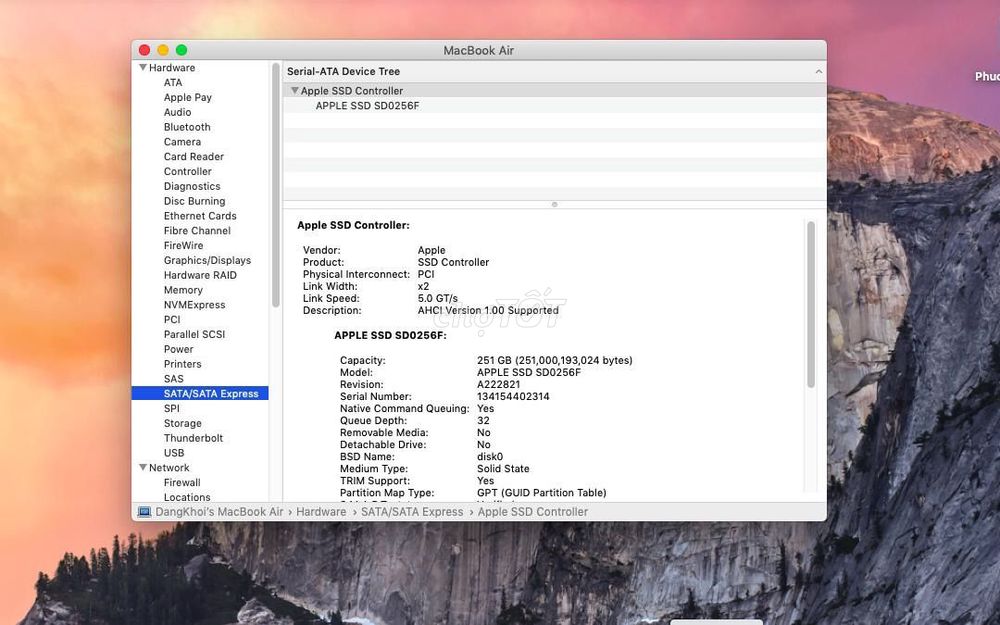The width and height of the screenshot is (1000, 625).
Task: Select USB in the sidebar
Action: pyautogui.click(x=174, y=453)
